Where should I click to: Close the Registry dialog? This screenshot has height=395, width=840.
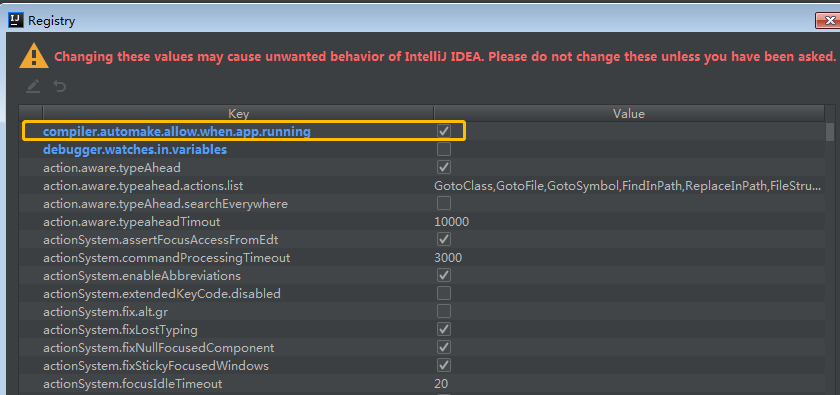[x=829, y=21]
